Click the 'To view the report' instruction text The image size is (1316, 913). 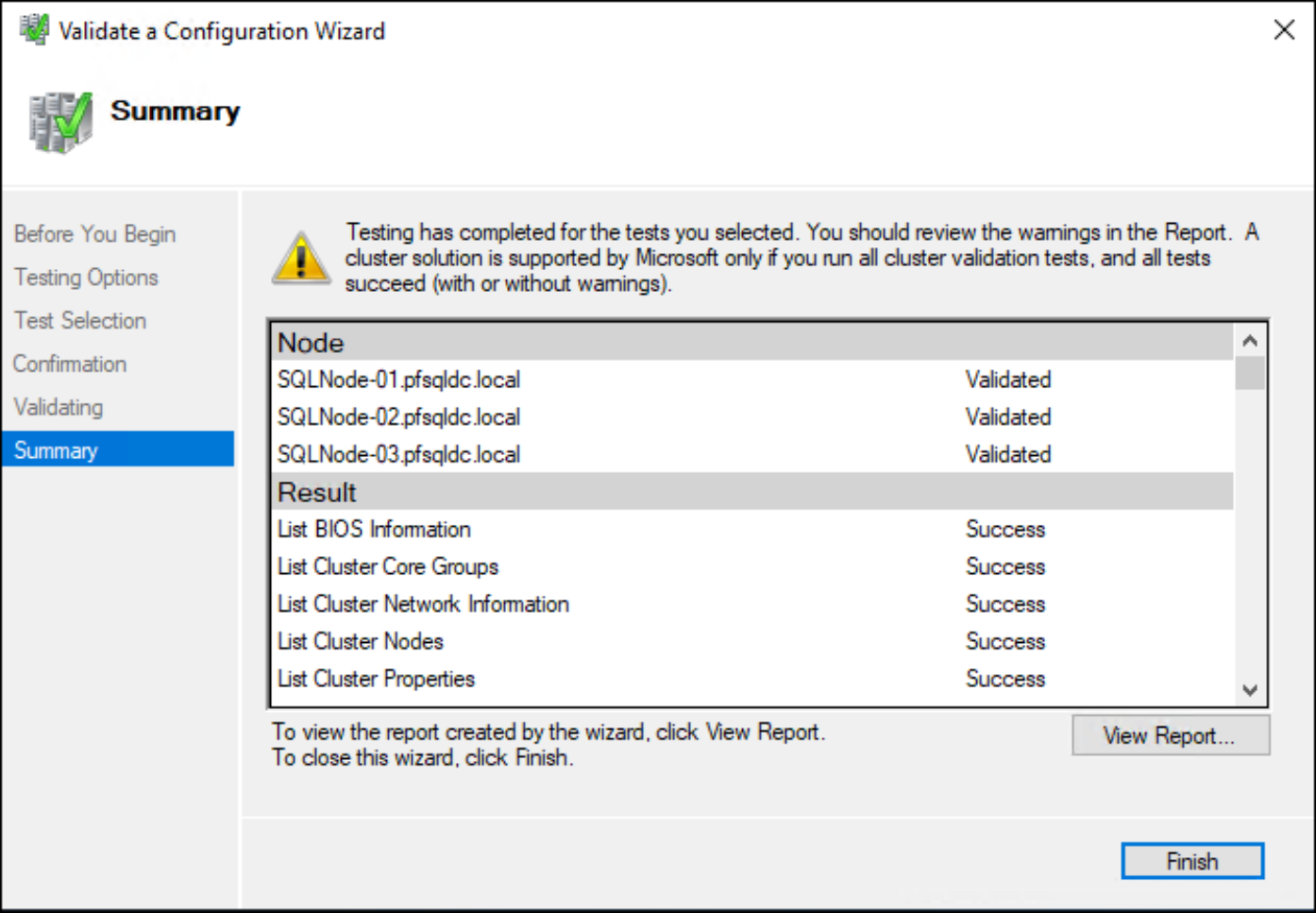[548, 732]
